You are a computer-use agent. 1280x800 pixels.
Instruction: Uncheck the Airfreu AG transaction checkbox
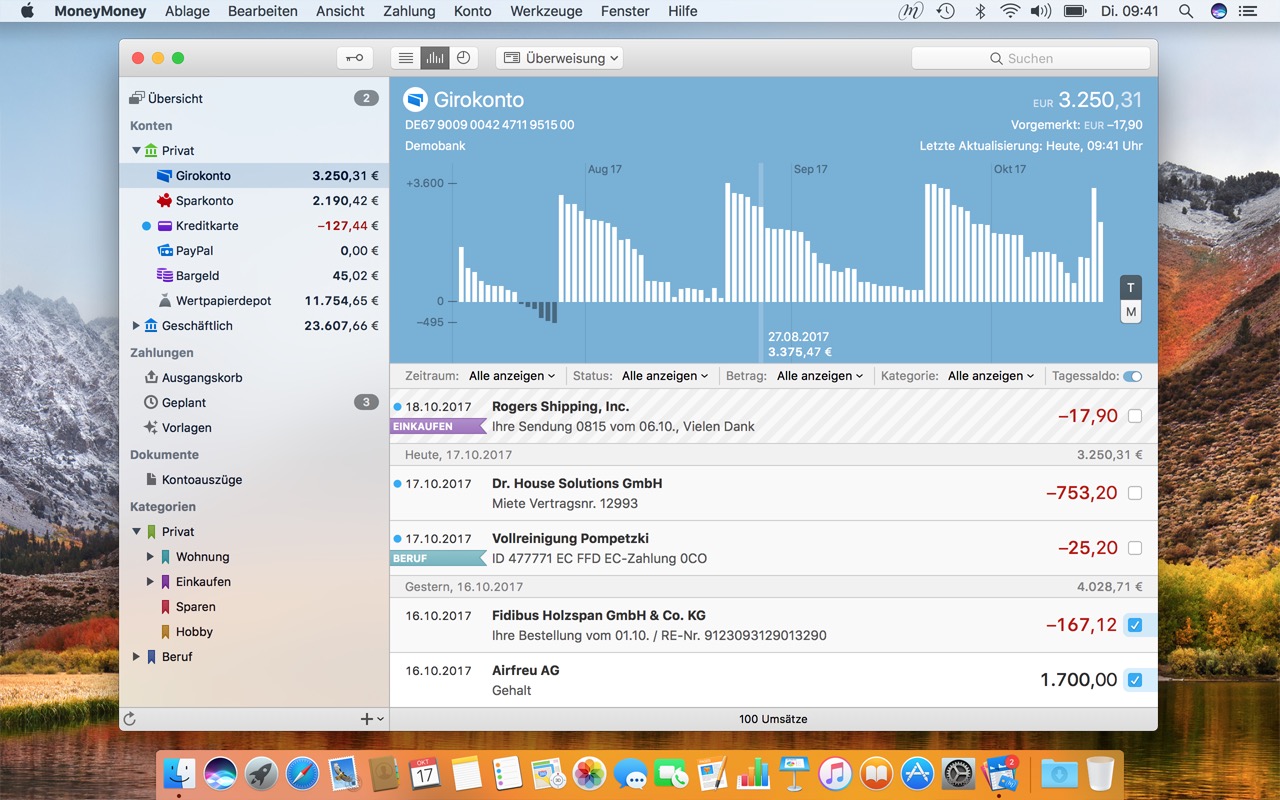point(1135,680)
